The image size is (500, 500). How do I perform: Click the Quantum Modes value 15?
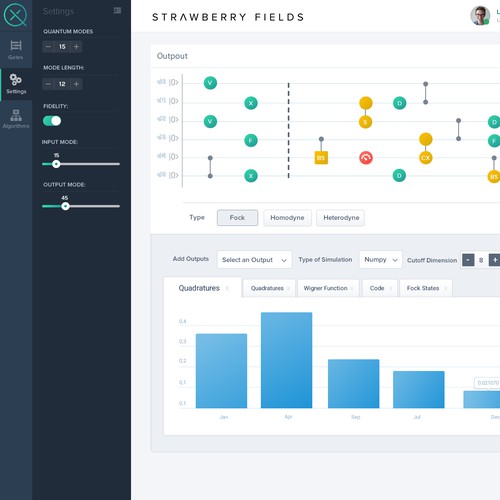coord(62,47)
